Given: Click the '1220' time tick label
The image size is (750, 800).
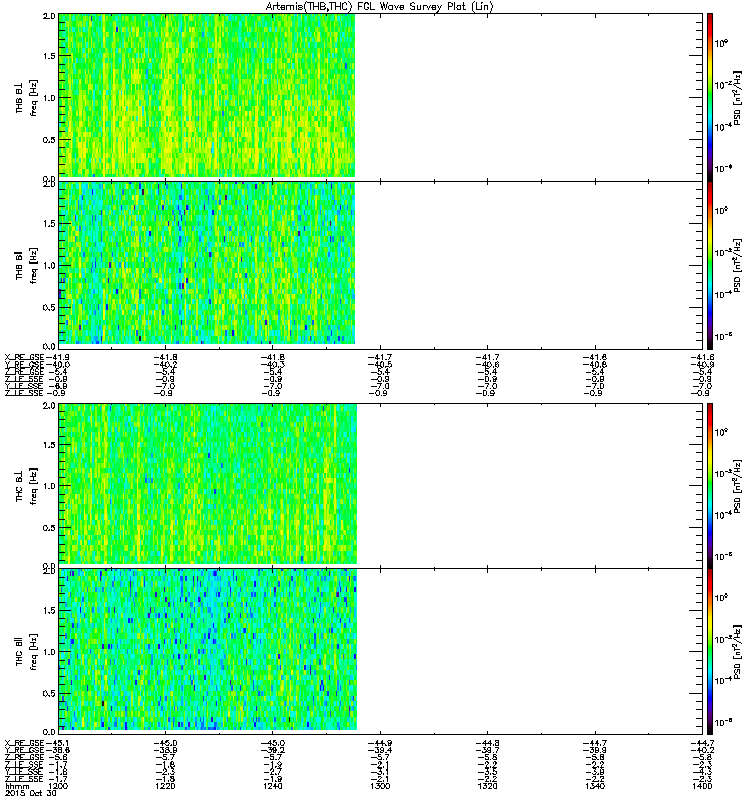Looking at the screenshot, I should pos(165,786).
